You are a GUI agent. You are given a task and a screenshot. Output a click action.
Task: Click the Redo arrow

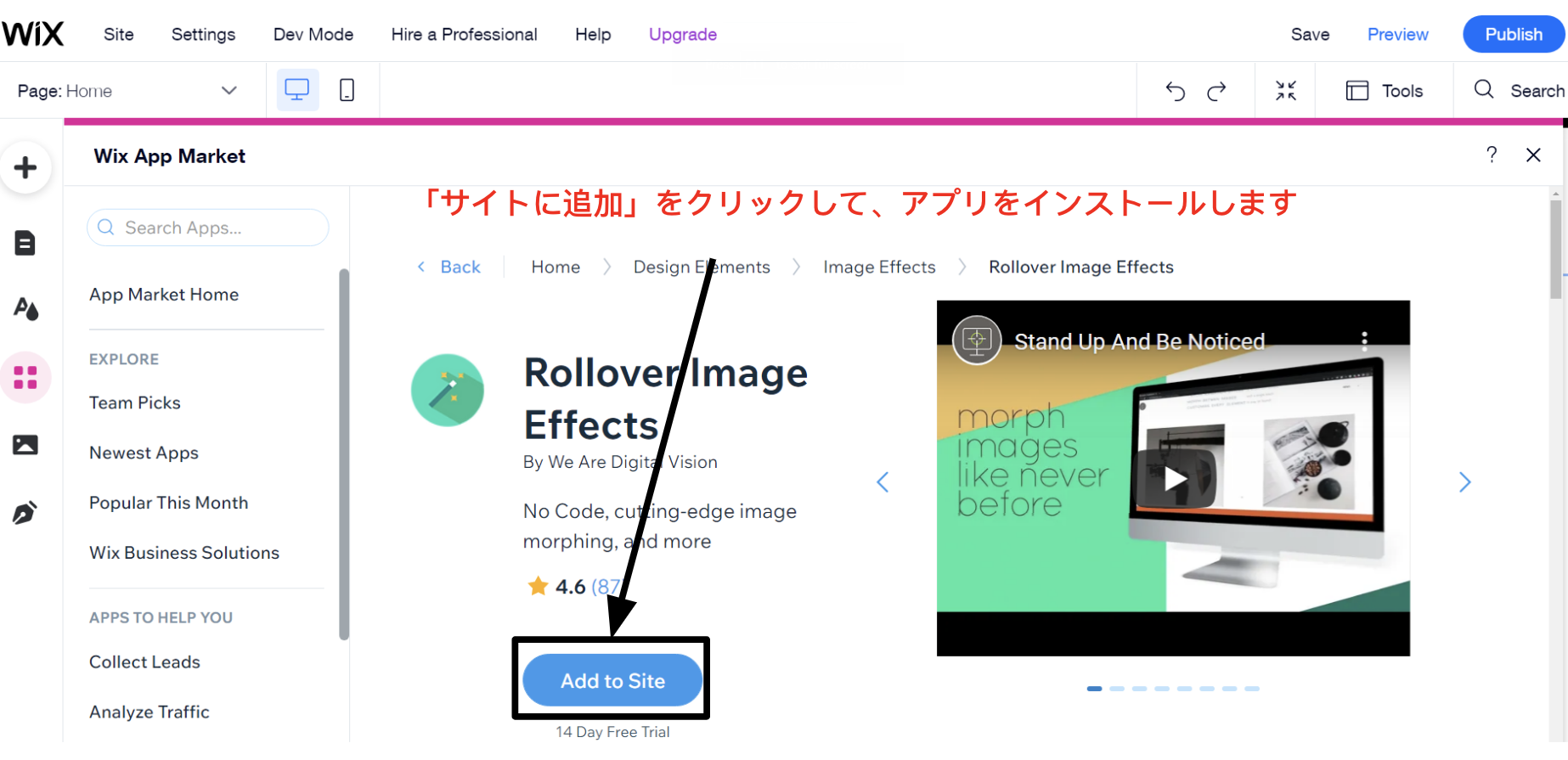pyautogui.click(x=1216, y=91)
